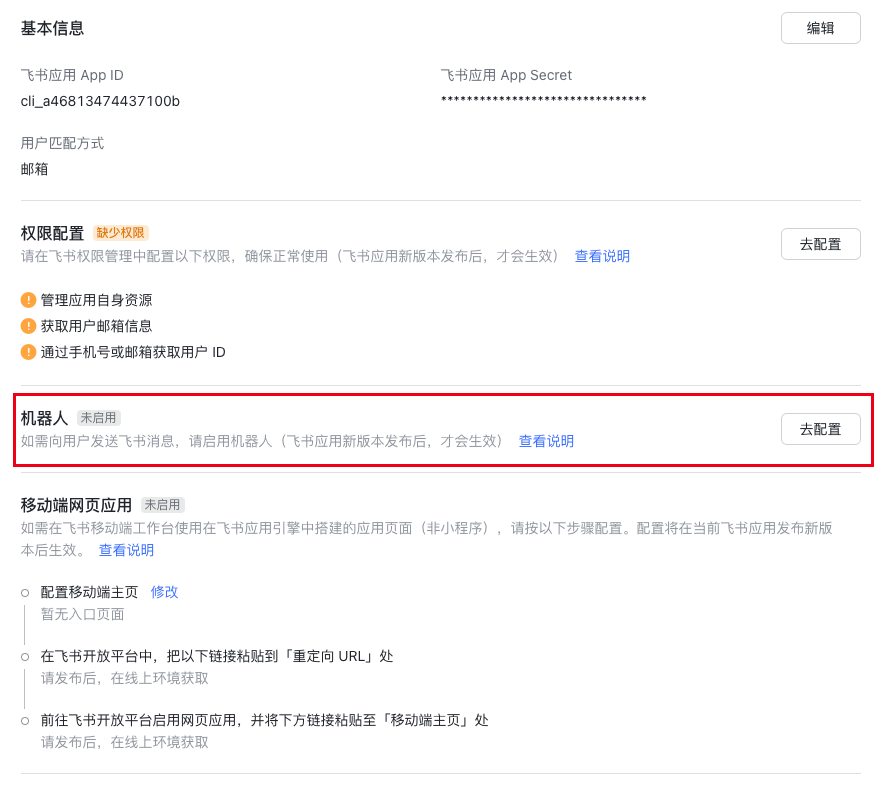Click 未启用 badge next to 移动端网页应用
The image size is (885, 788).
162,505
